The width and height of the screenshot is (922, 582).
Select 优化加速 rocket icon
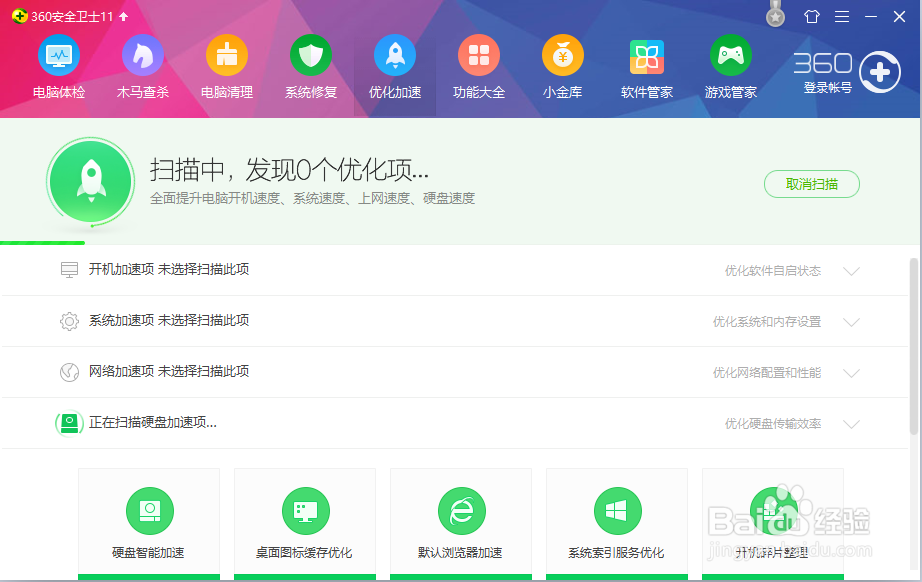coord(395,55)
